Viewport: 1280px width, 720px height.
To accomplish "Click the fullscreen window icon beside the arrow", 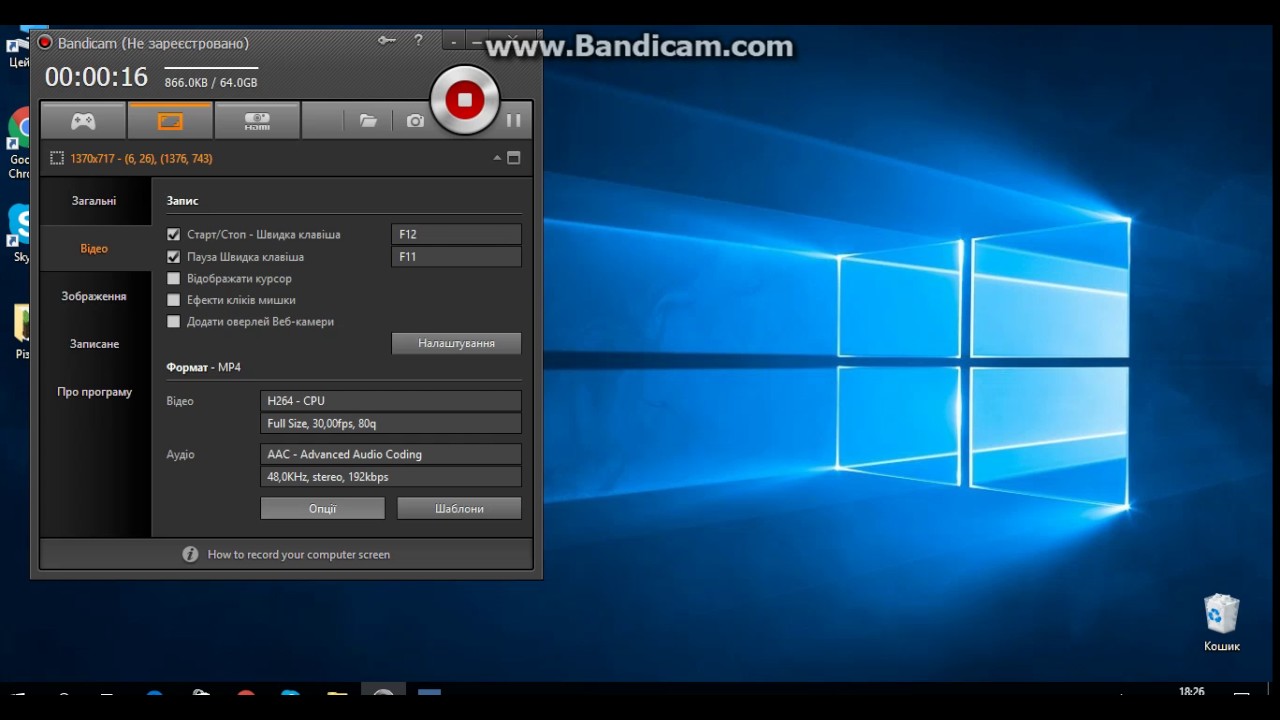I will click(x=514, y=158).
